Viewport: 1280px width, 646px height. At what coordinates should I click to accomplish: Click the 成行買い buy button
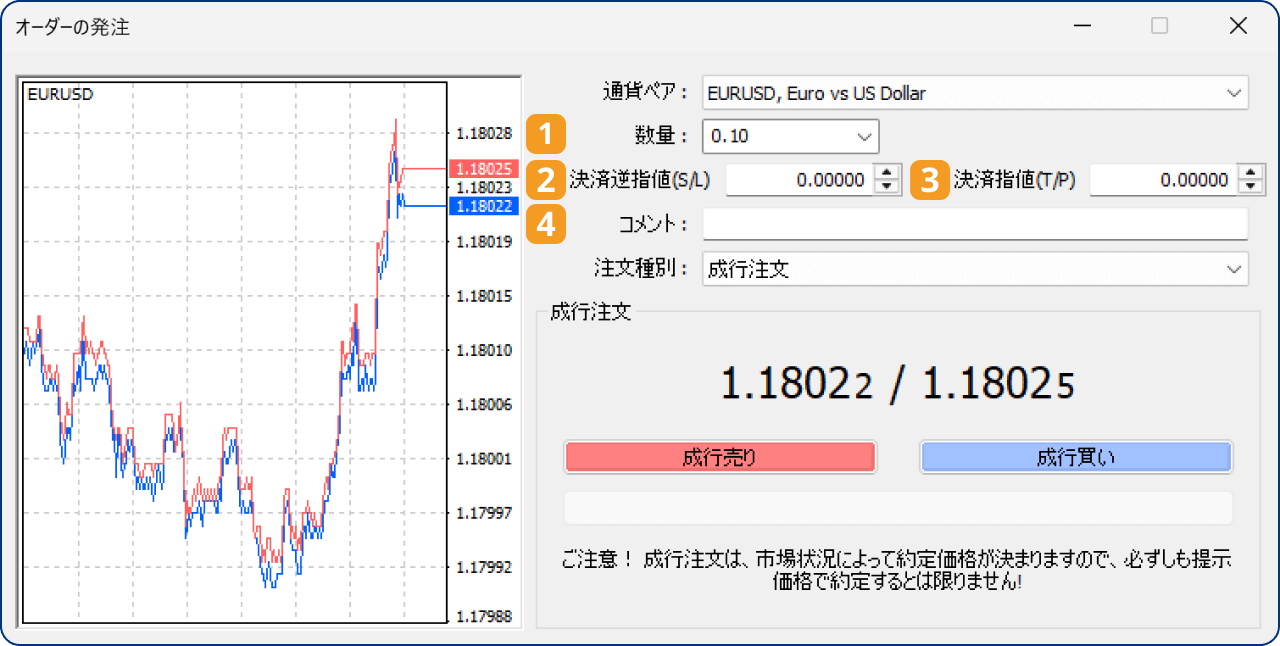[1076, 457]
